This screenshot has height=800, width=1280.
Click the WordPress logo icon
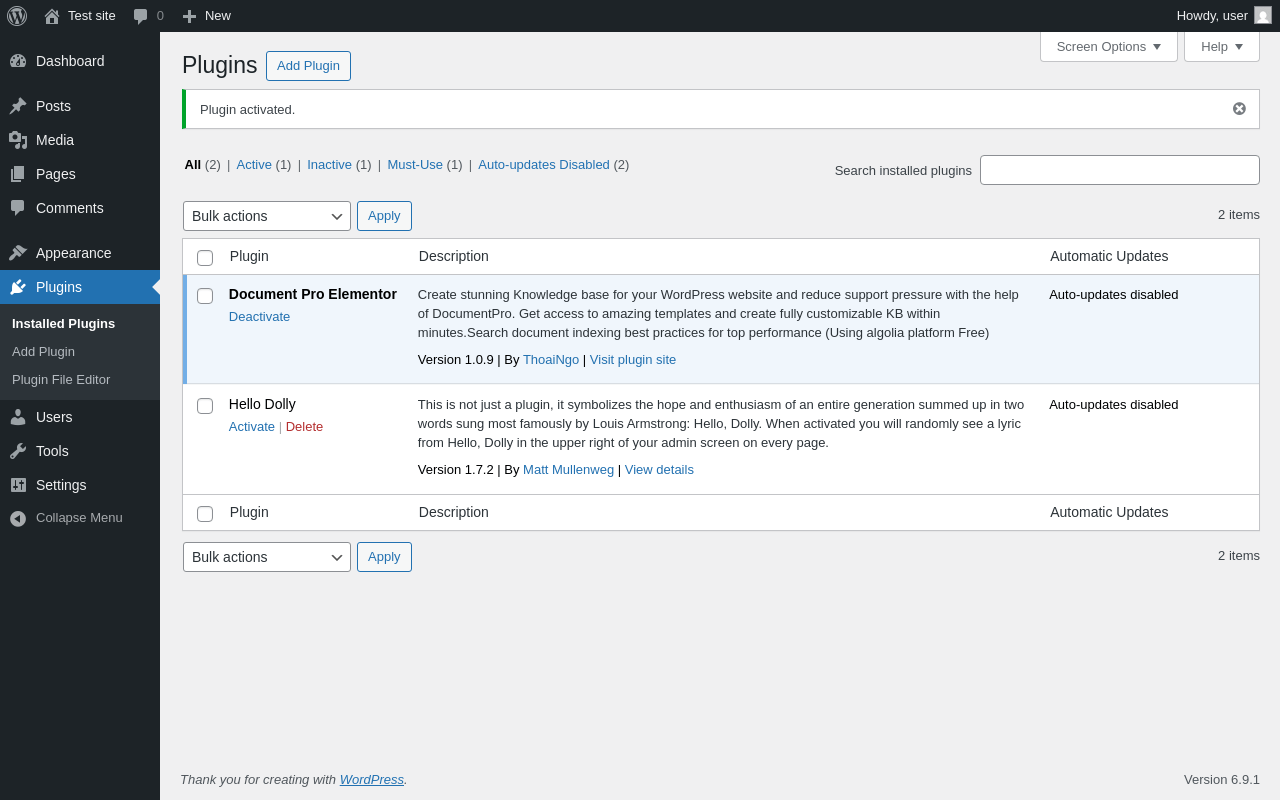tap(17, 16)
